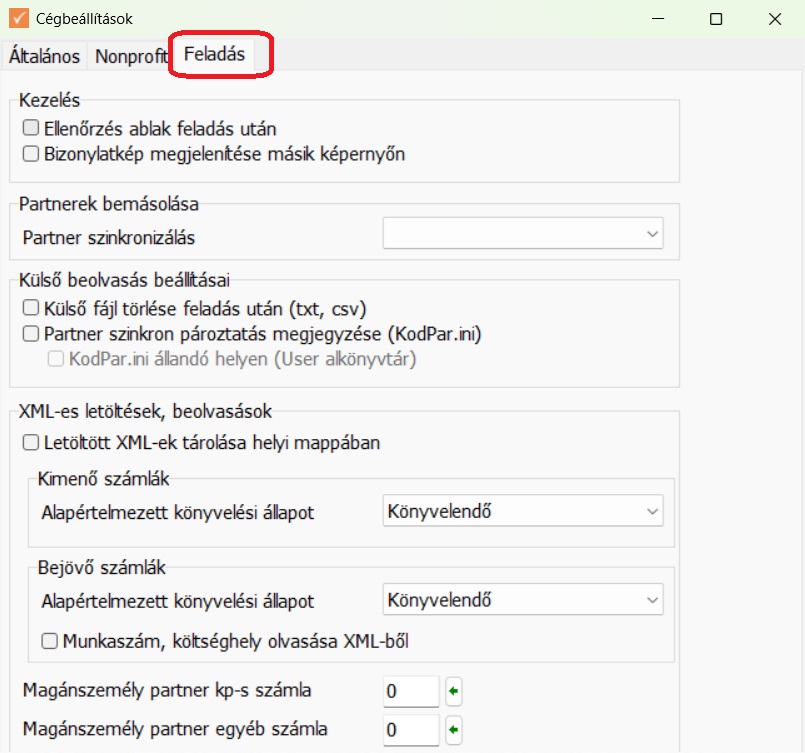
Task: Click the green arrow beside kp-s számla field
Action: coord(453,691)
